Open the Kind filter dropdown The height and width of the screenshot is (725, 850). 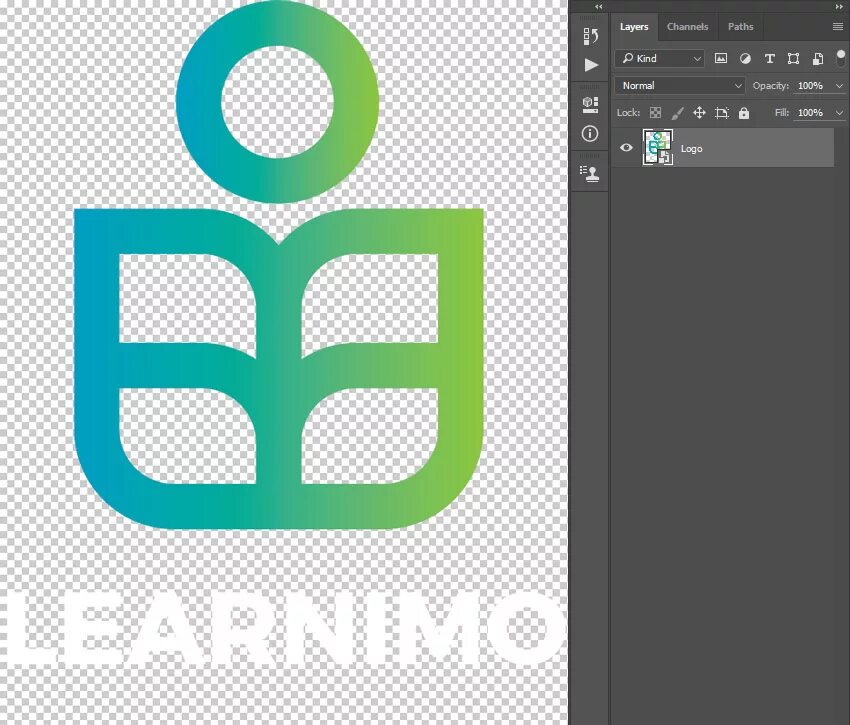pos(660,59)
